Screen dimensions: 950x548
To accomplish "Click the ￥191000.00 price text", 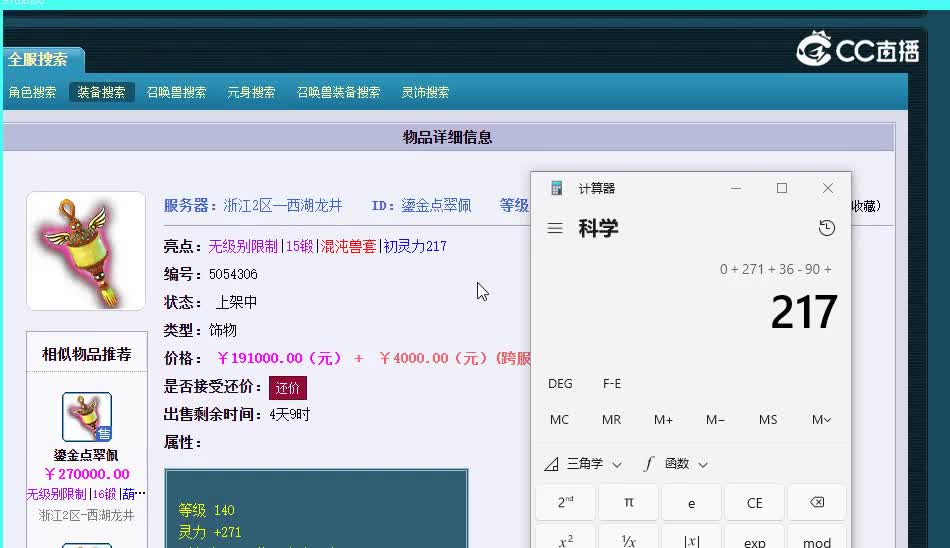I will coord(279,358).
